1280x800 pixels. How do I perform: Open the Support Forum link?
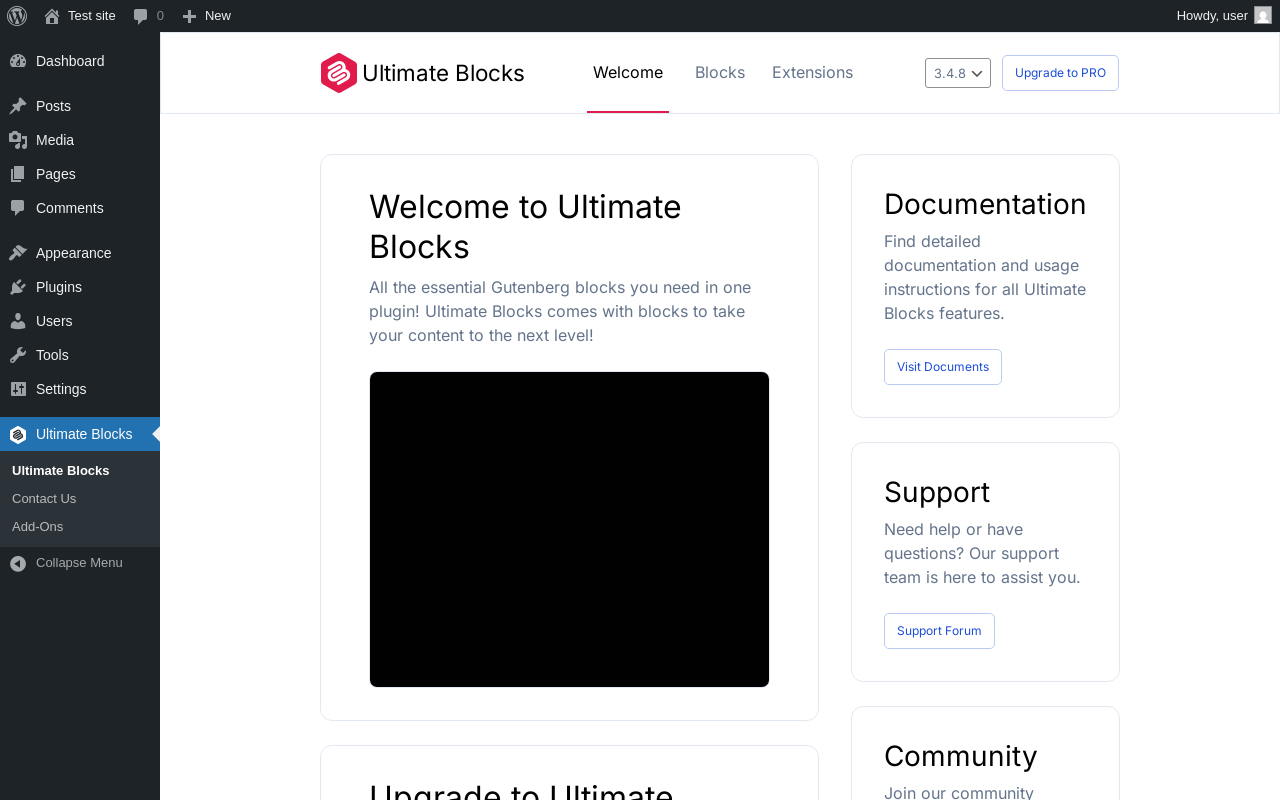click(x=939, y=631)
